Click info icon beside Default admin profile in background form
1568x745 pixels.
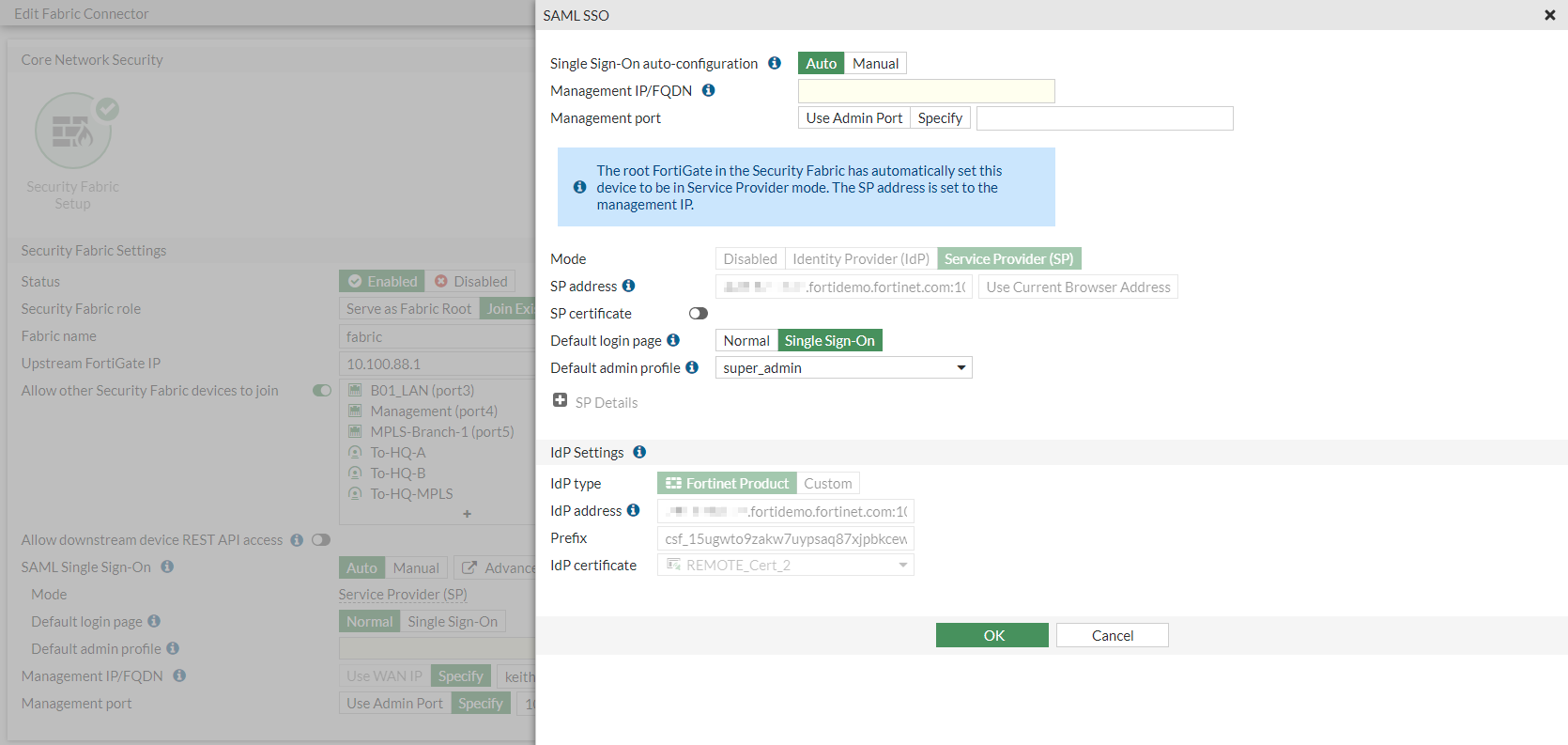click(173, 648)
